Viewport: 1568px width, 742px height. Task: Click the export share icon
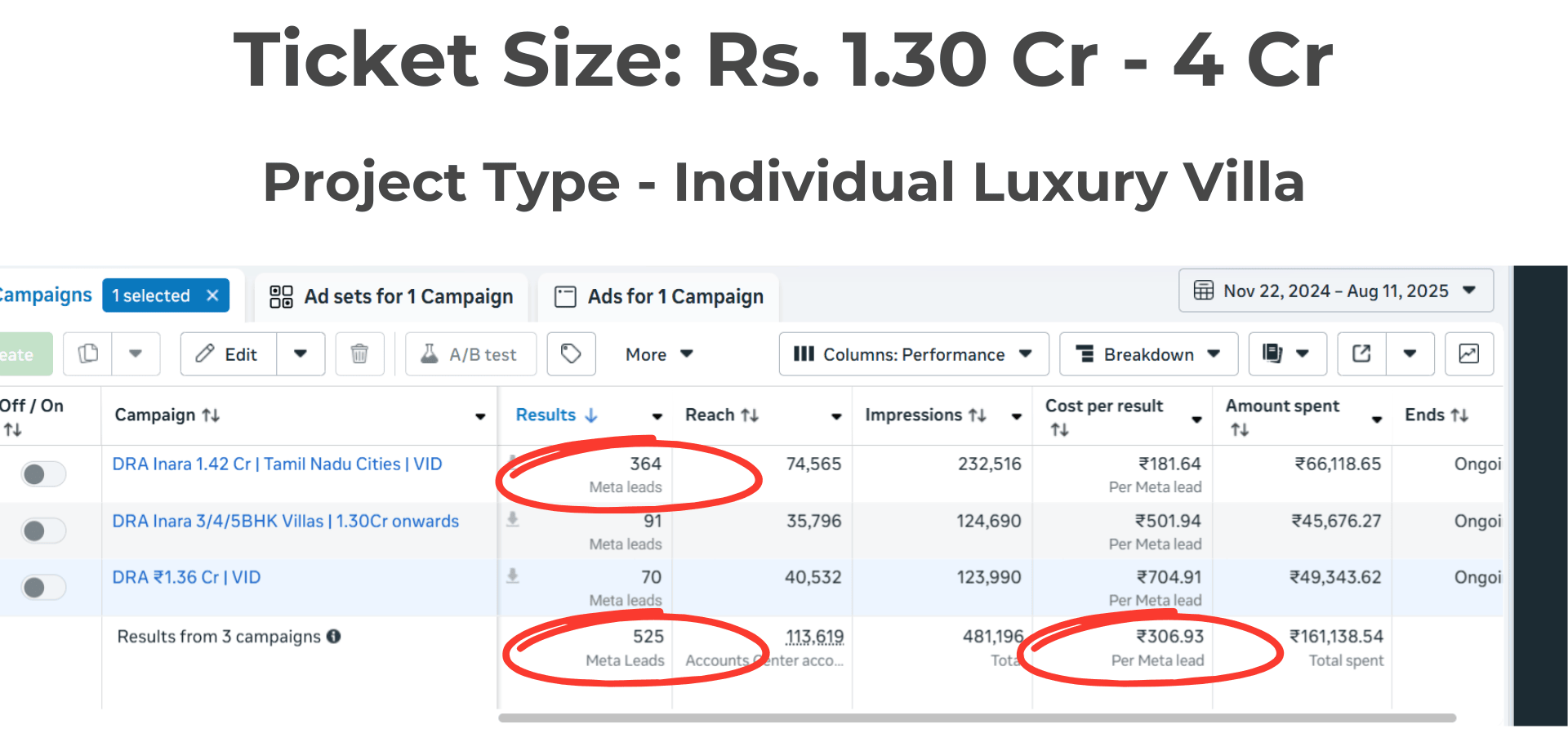1361,354
